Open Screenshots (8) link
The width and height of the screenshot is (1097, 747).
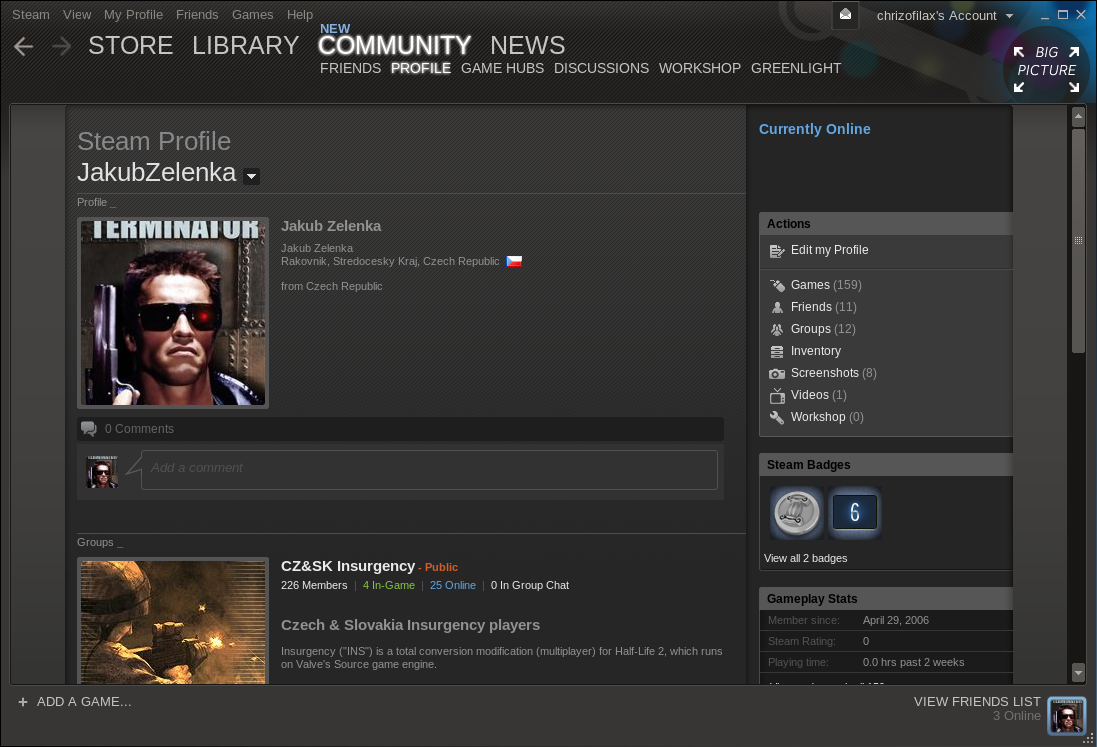pos(833,374)
